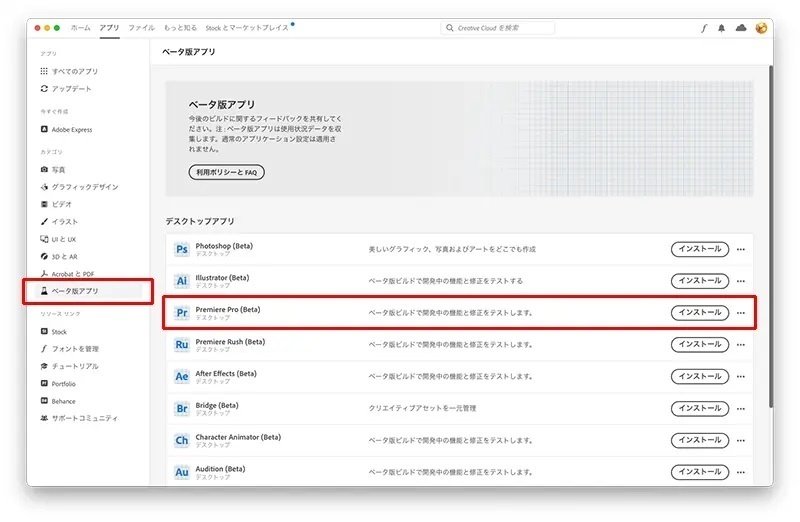Open more options for Premiere Rush (Beta)

[741, 345]
